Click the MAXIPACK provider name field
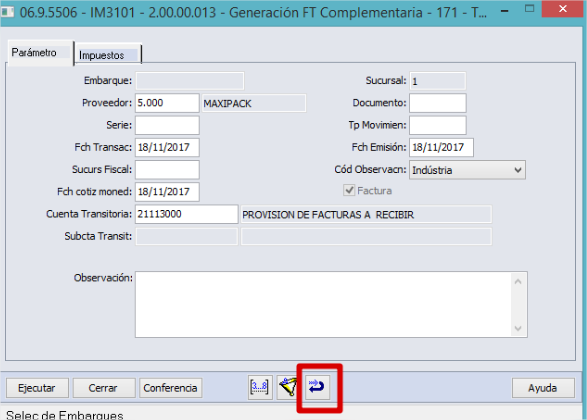 (253, 103)
